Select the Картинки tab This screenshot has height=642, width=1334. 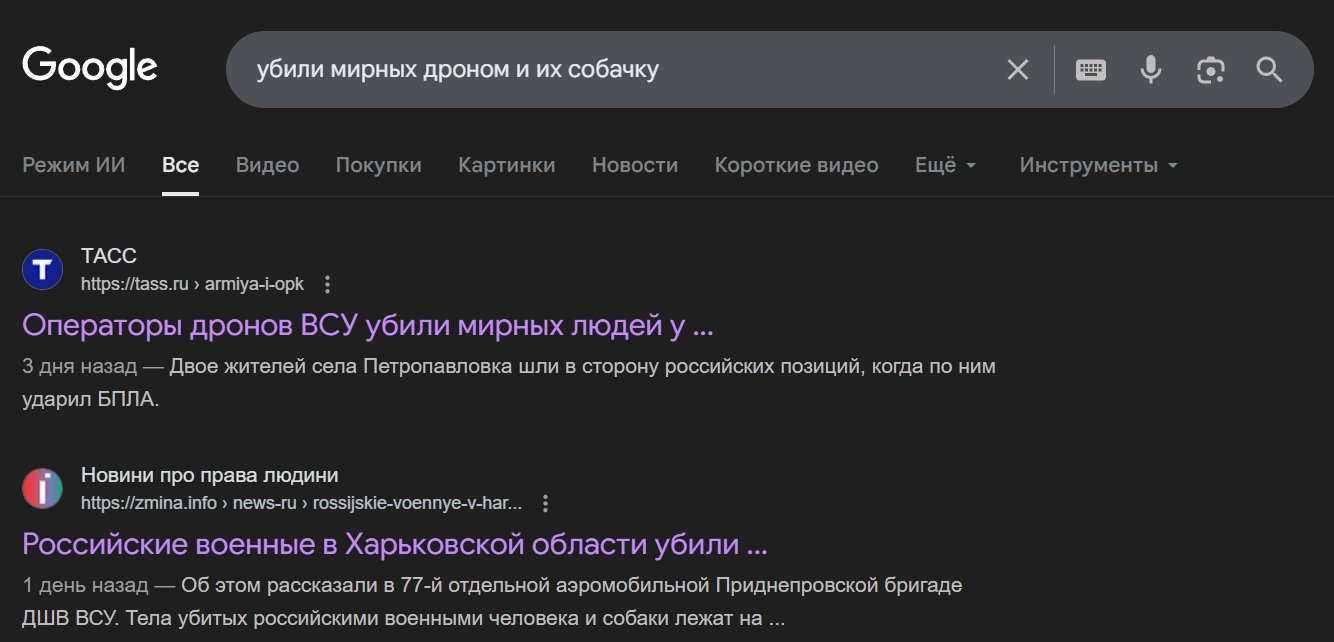(x=506, y=165)
